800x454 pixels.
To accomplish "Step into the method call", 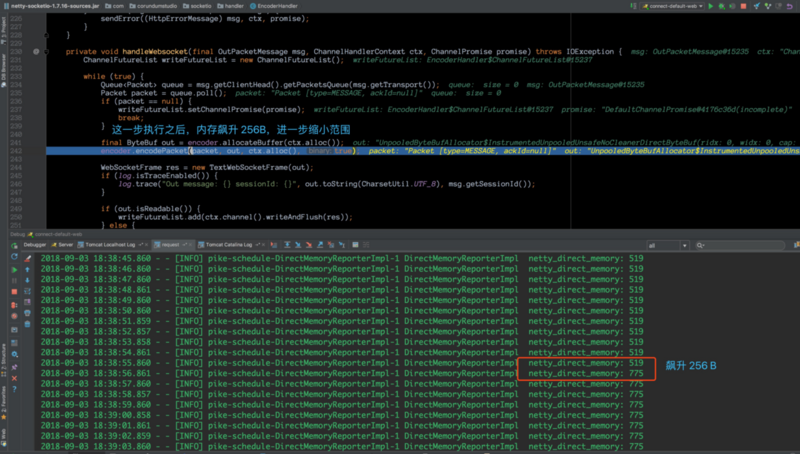I will pyautogui.click(x=298, y=245).
